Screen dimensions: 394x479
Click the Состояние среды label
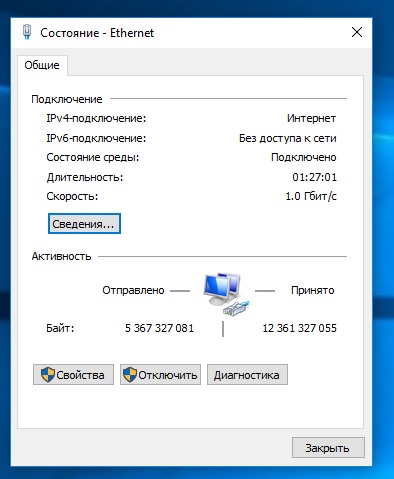93,157
